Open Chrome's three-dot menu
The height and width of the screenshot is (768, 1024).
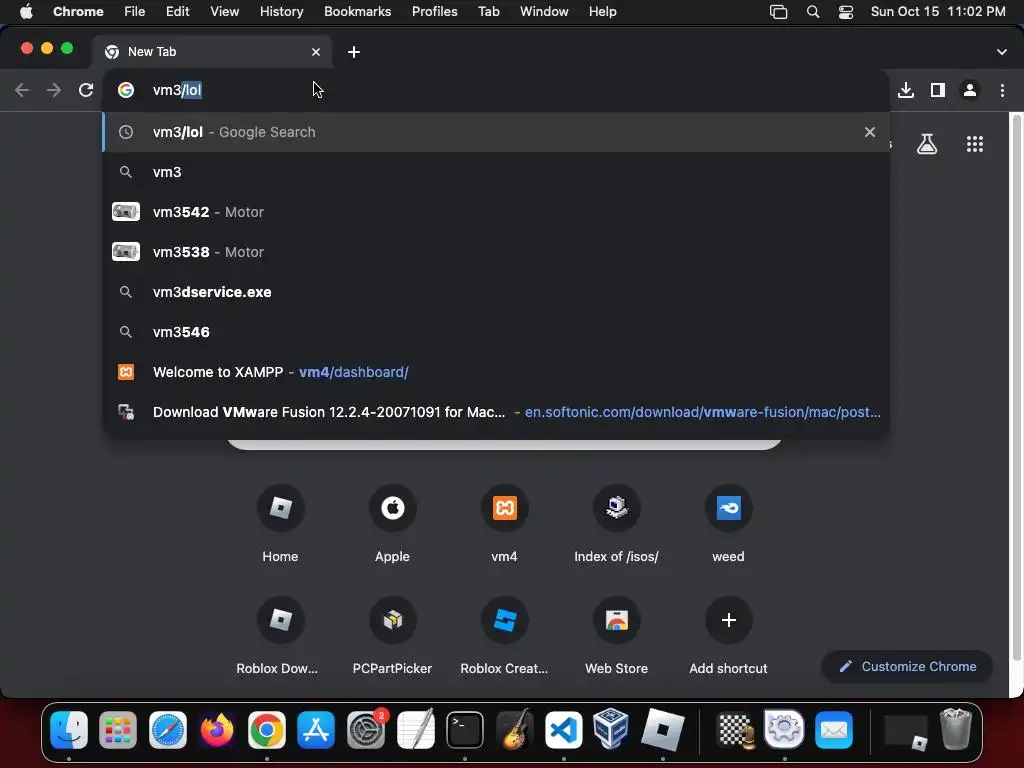pos(1002,90)
